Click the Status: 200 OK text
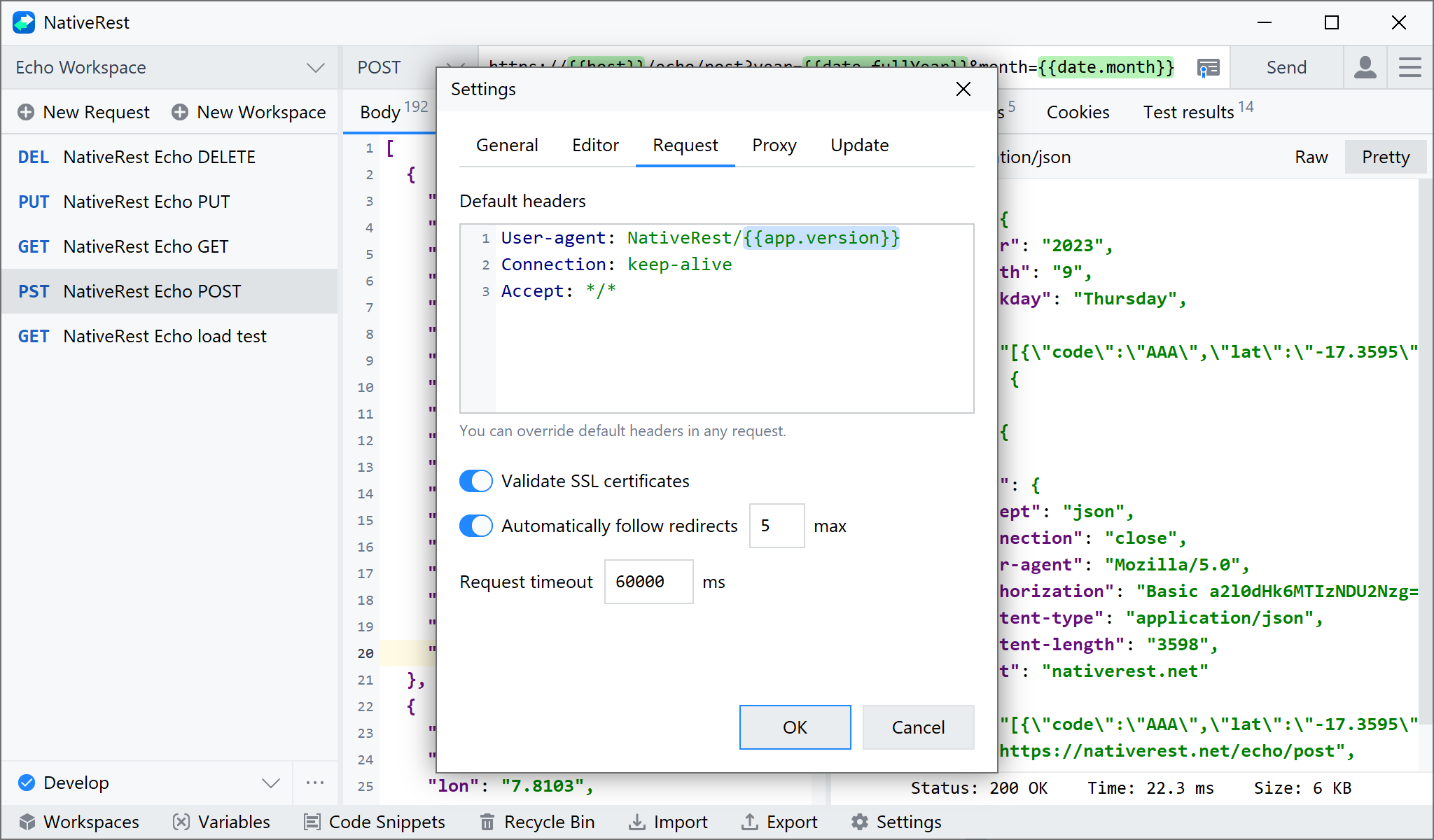The width and height of the screenshot is (1434, 840). tap(979, 788)
